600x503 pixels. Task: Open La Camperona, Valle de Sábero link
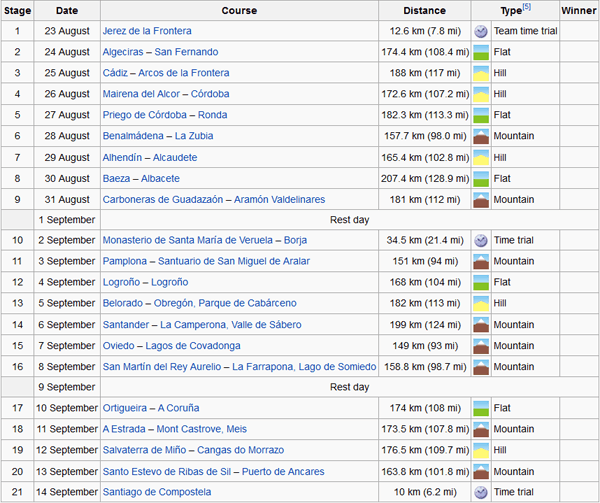[231, 325]
